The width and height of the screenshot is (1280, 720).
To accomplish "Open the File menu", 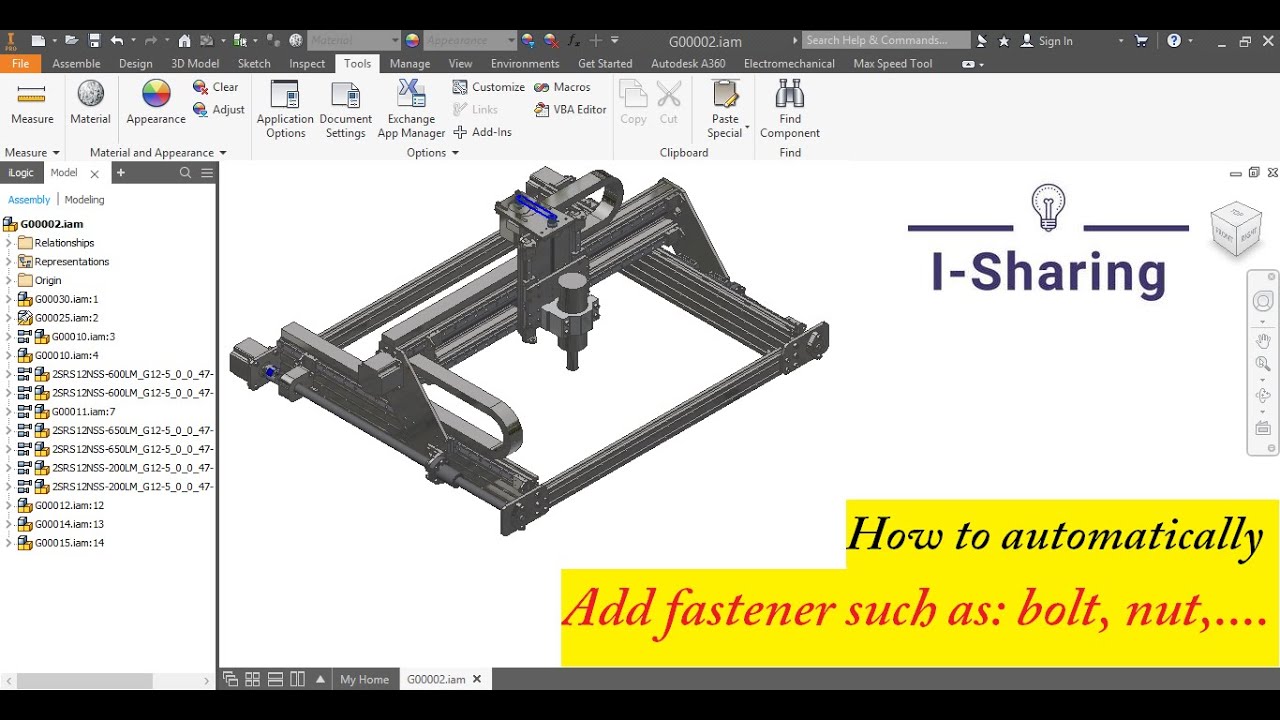I will coord(20,63).
